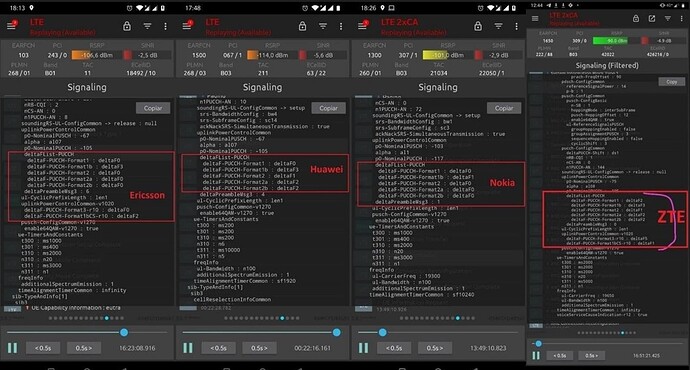690x370 pixels.
Task: Step back <0.5s on Nokia screen
Action: click(x=394, y=348)
